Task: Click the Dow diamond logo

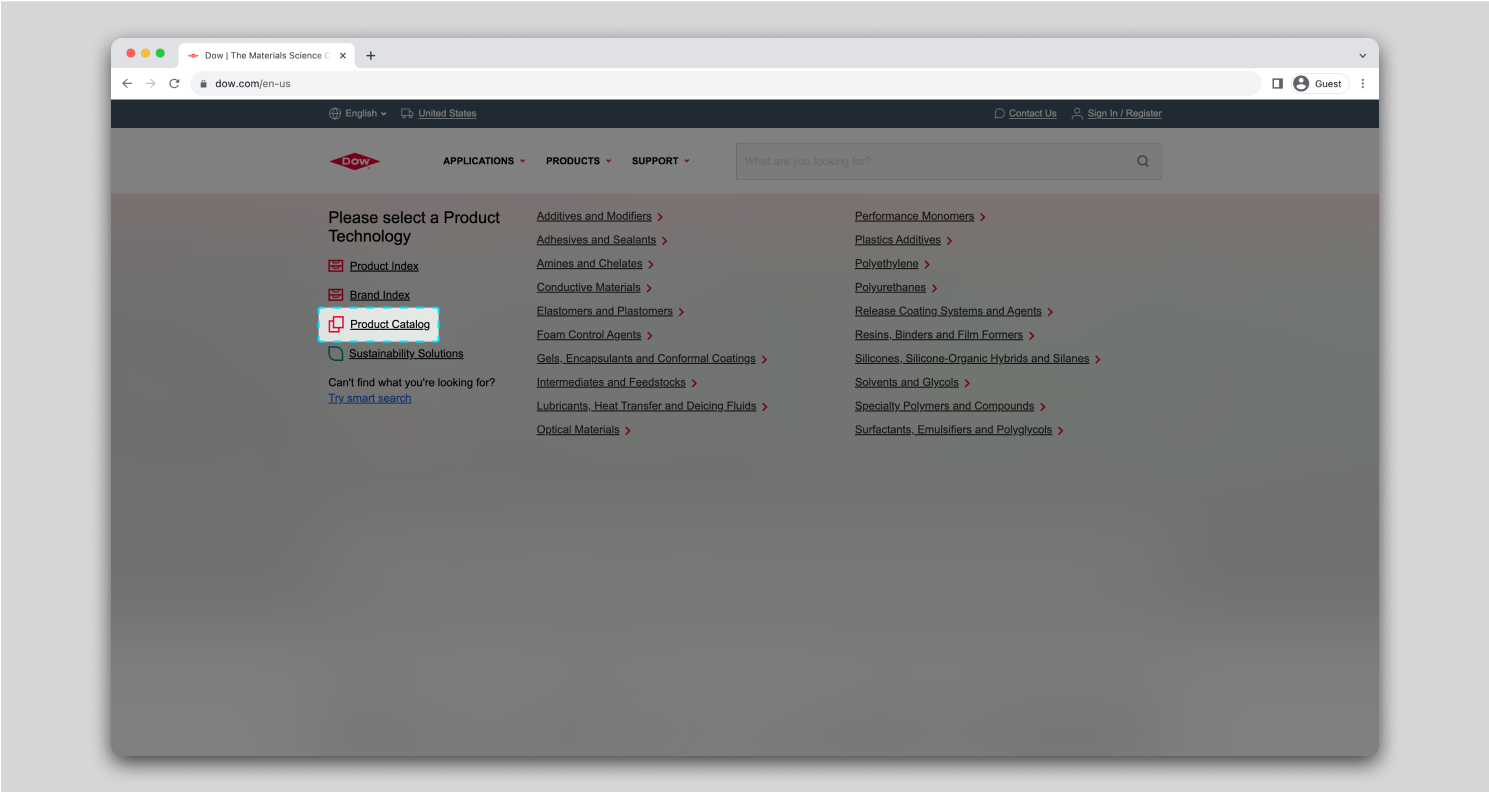Action: point(354,160)
